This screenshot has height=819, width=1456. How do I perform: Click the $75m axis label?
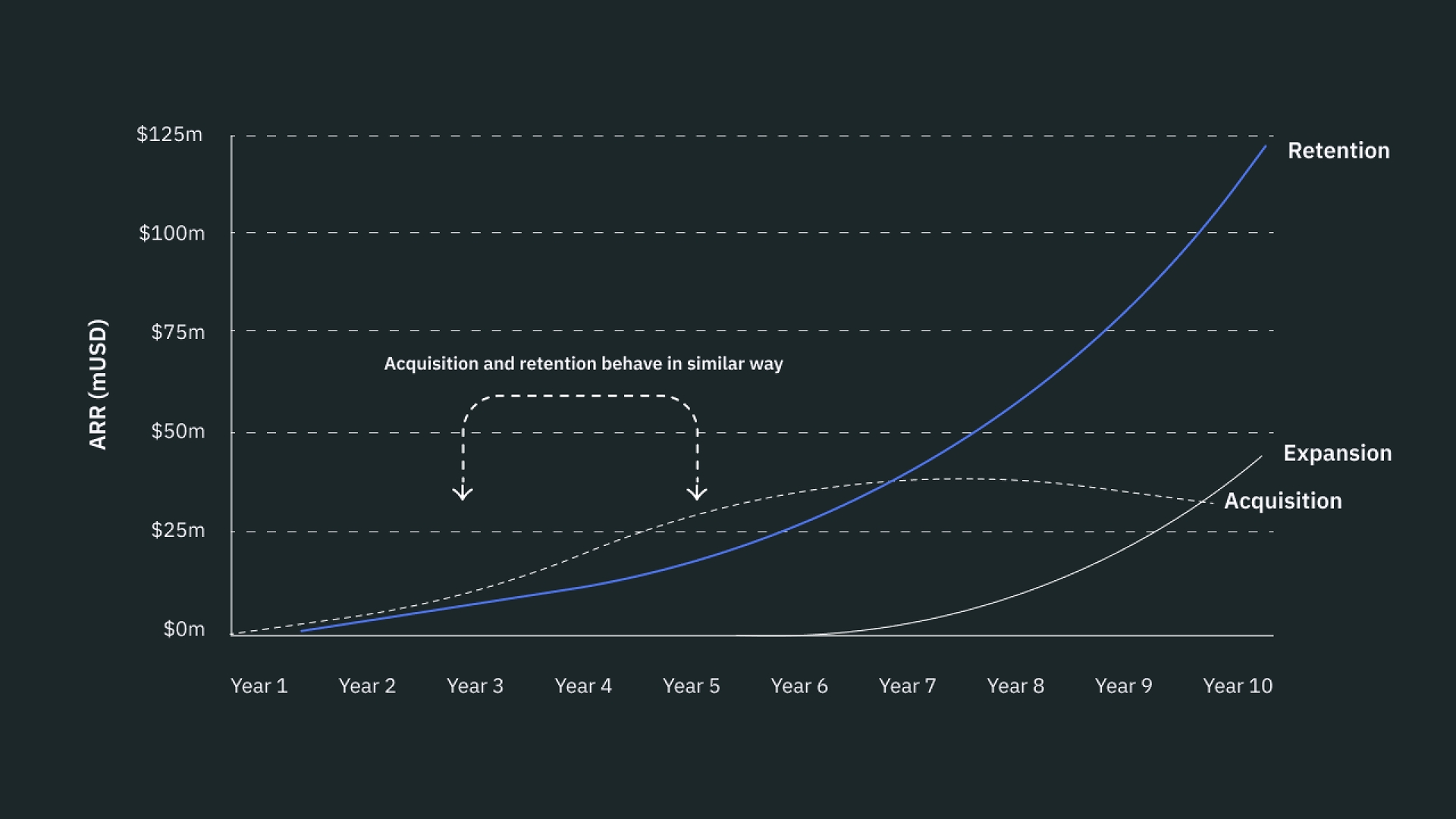tap(177, 332)
